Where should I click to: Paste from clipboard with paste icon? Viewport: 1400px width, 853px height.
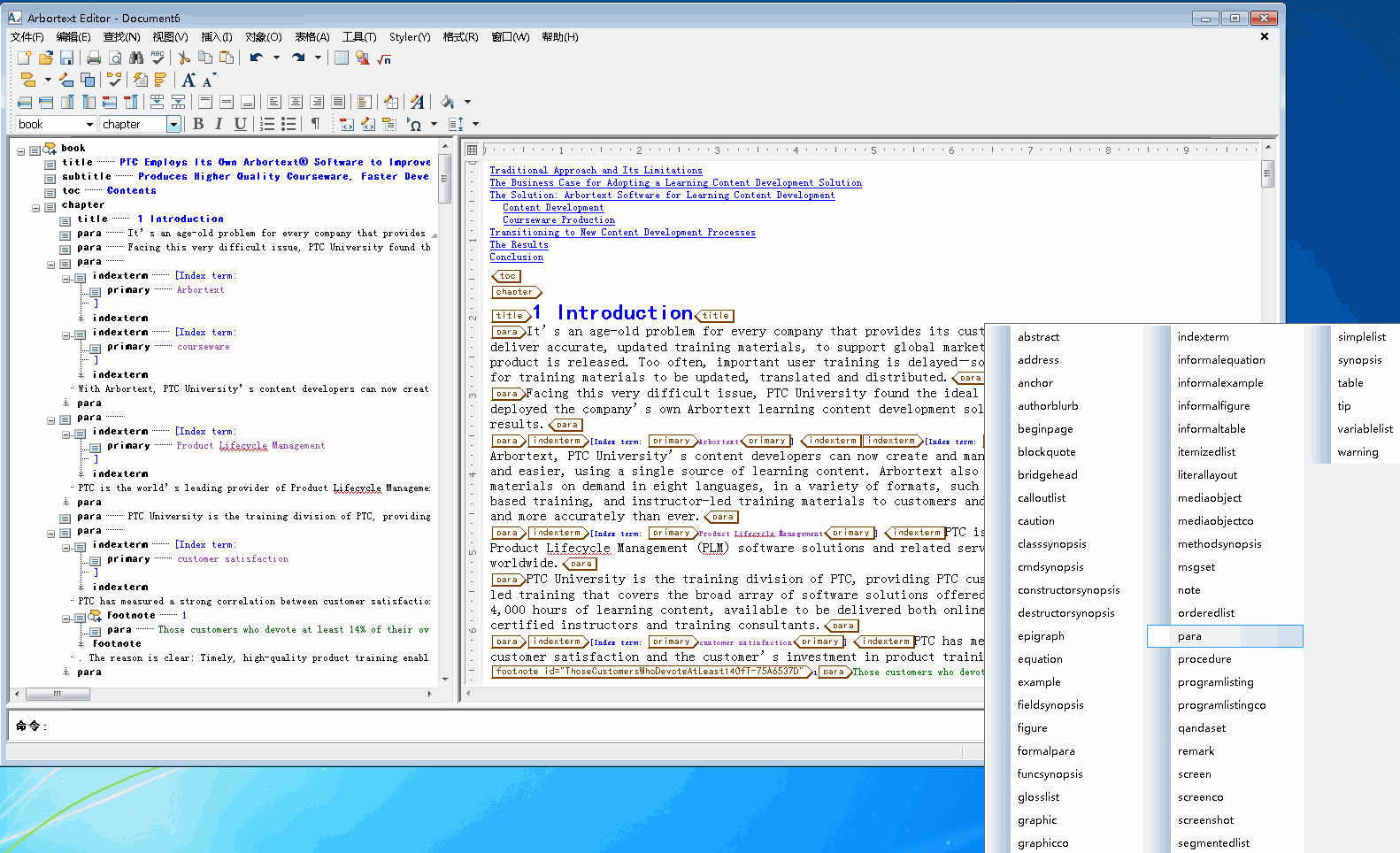pyautogui.click(x=227, y=58)
